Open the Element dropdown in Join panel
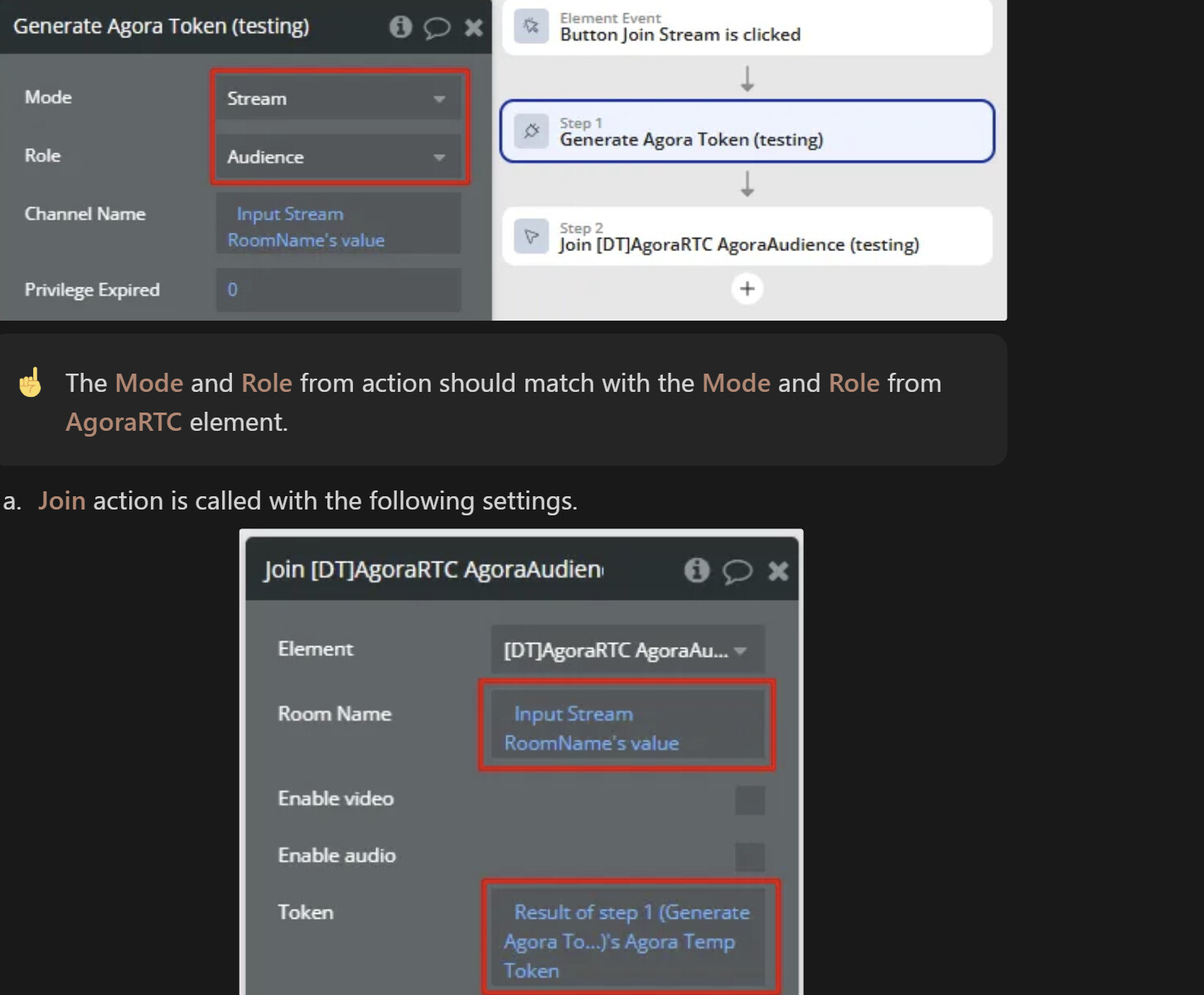Viewport: 1204px width, 995px height. point(627,650)
